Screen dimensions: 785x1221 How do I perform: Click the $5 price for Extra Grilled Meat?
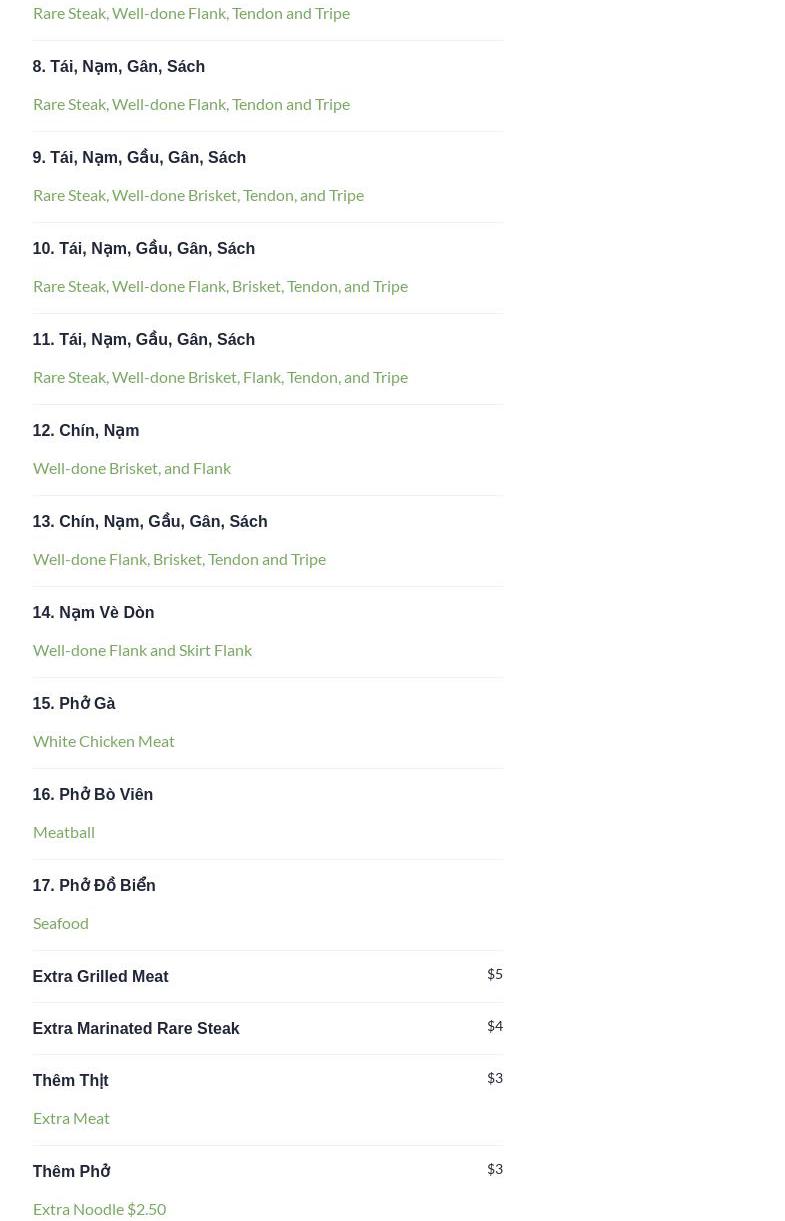[x=494, y=974]
